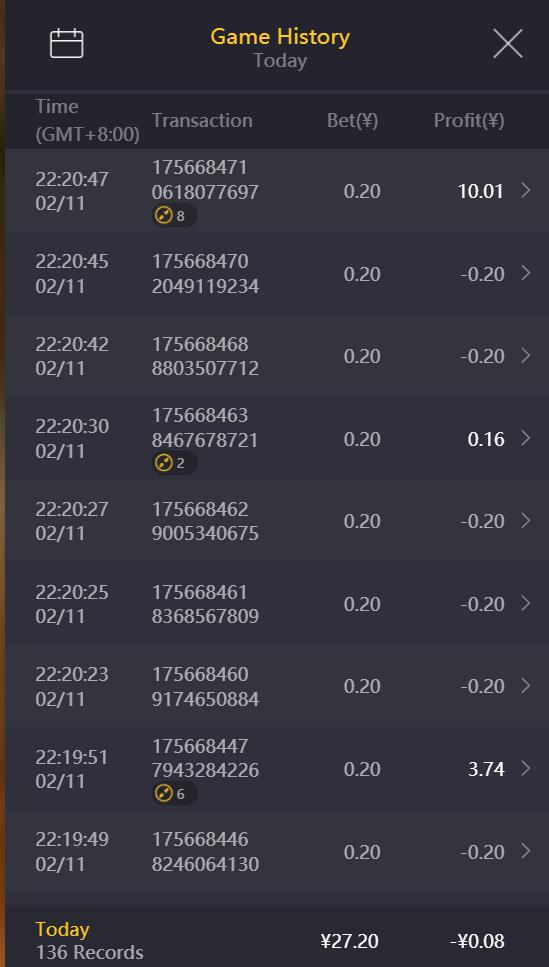Open details arrow for 3.74 profit row
The width and height of the screenshot is (549, 967).
pyautogui.click(x=526, y=768)
